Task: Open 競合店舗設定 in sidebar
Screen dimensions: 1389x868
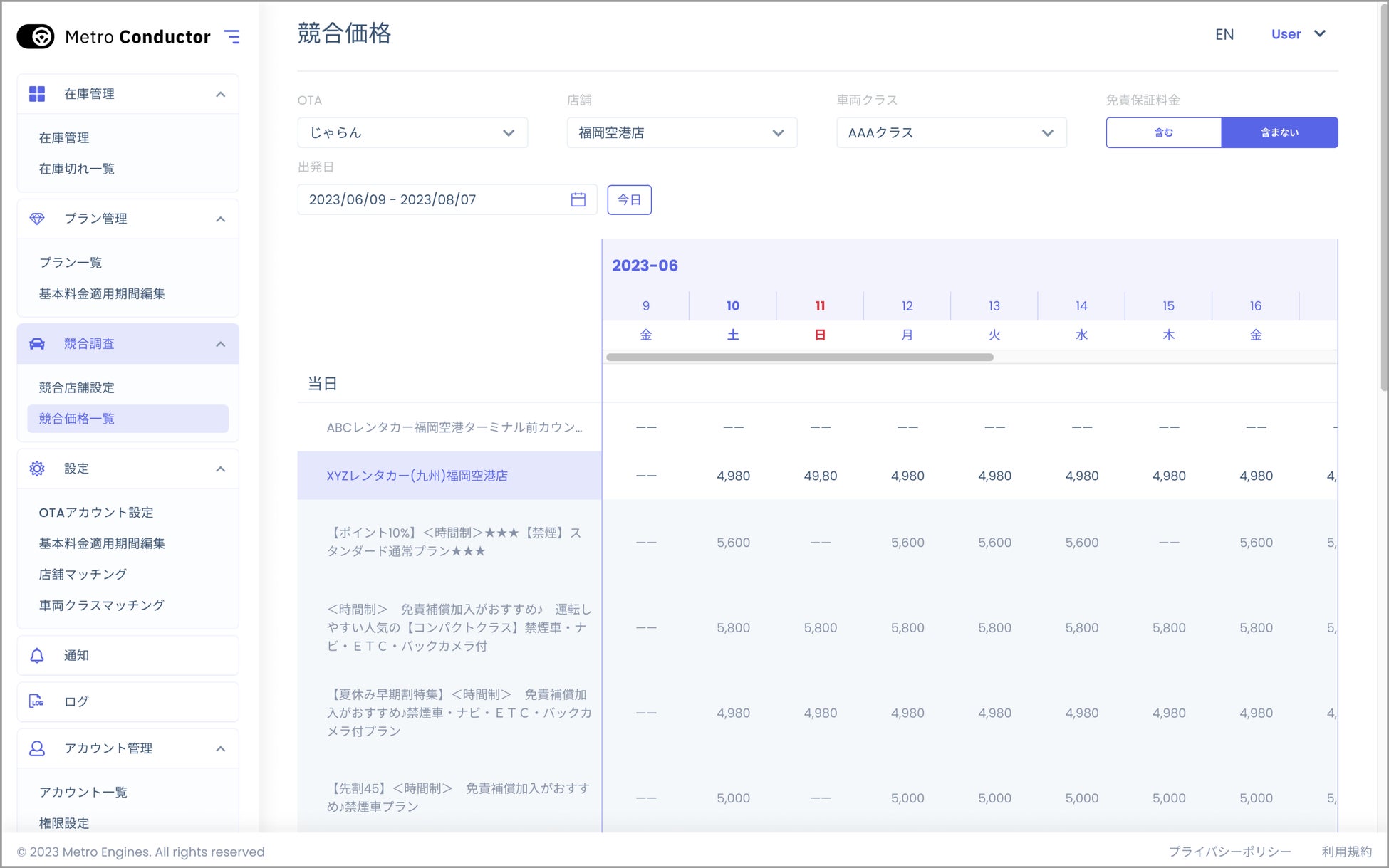Action: [x=77, y=387]
